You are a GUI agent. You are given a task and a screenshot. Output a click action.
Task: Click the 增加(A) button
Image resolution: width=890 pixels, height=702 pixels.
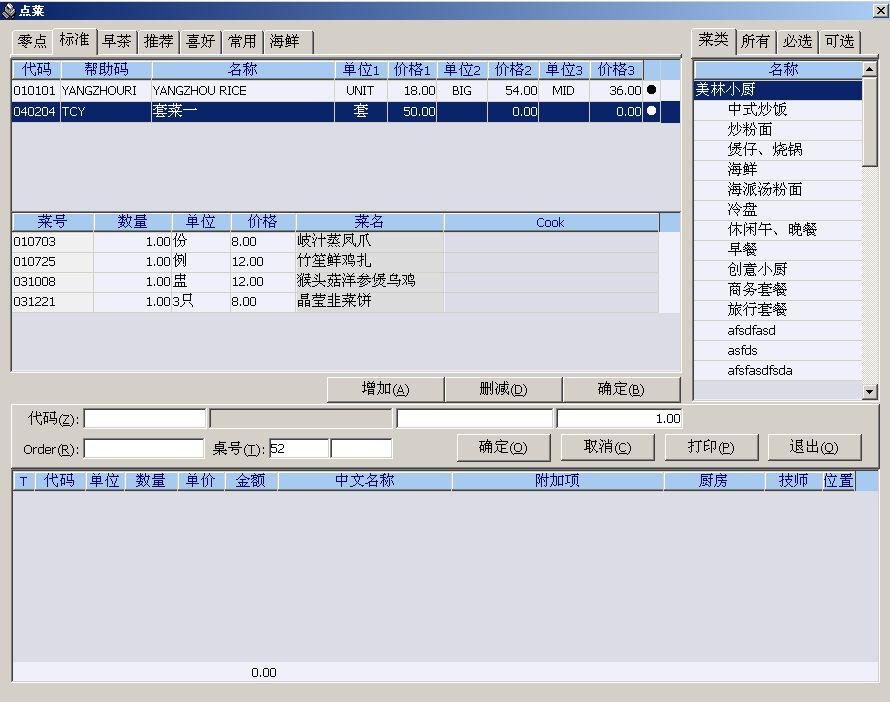pyautogui.click(x=385, y=389)
